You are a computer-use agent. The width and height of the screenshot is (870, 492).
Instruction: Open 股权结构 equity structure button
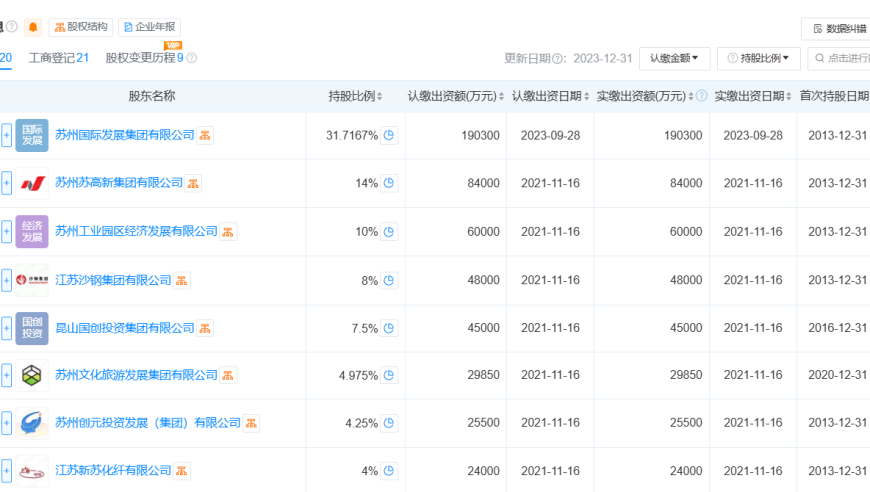coord(80,27)
